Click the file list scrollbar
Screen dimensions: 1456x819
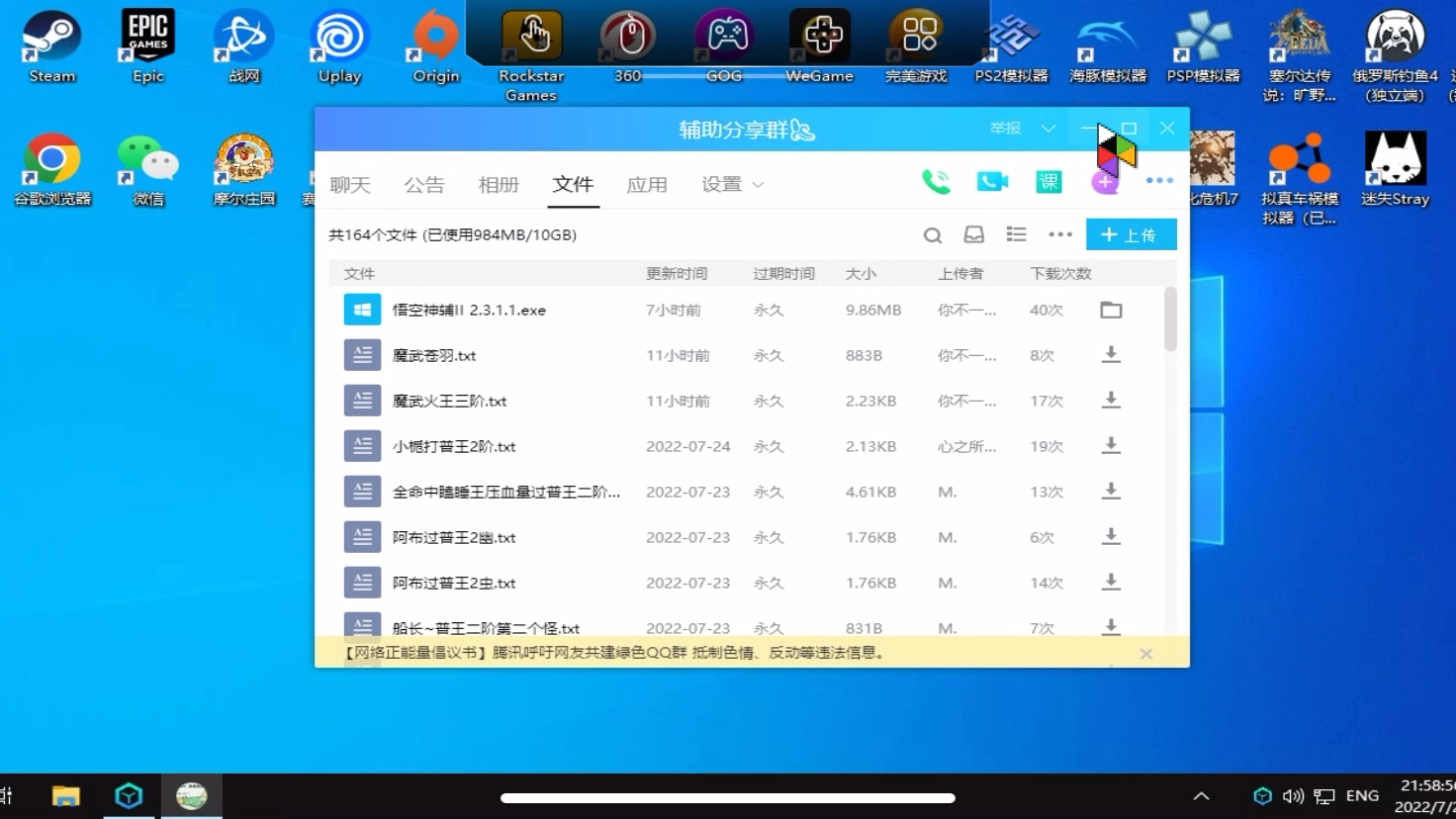[1170, 318]
